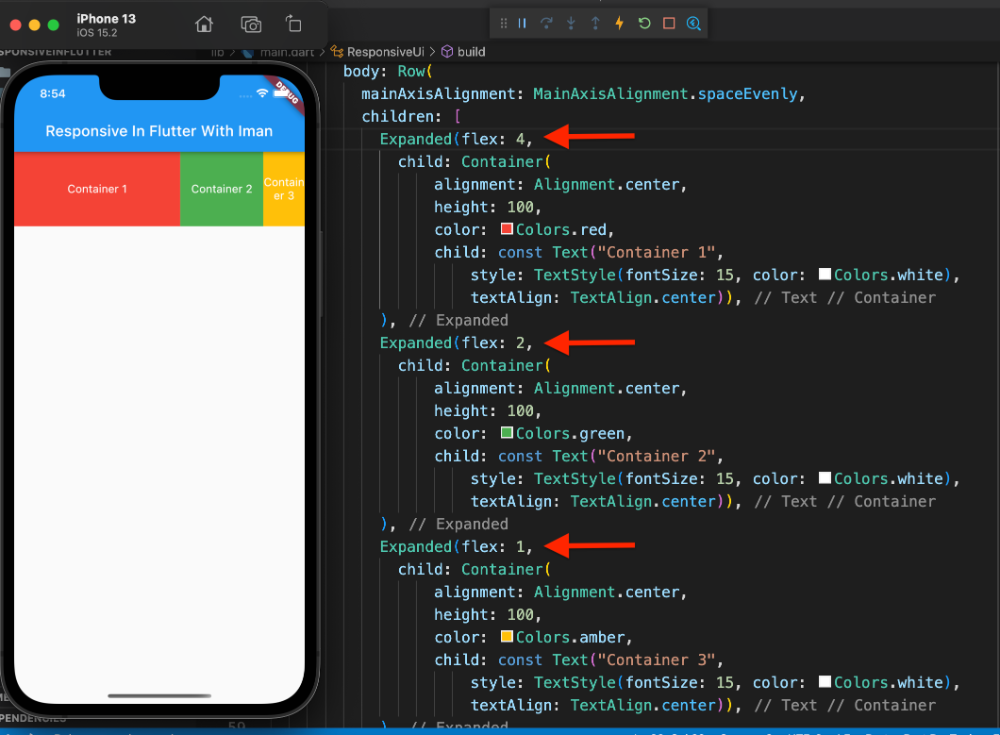Click the green Hot Restart icon
1000x735 pixels.
[x=644, y=24]
